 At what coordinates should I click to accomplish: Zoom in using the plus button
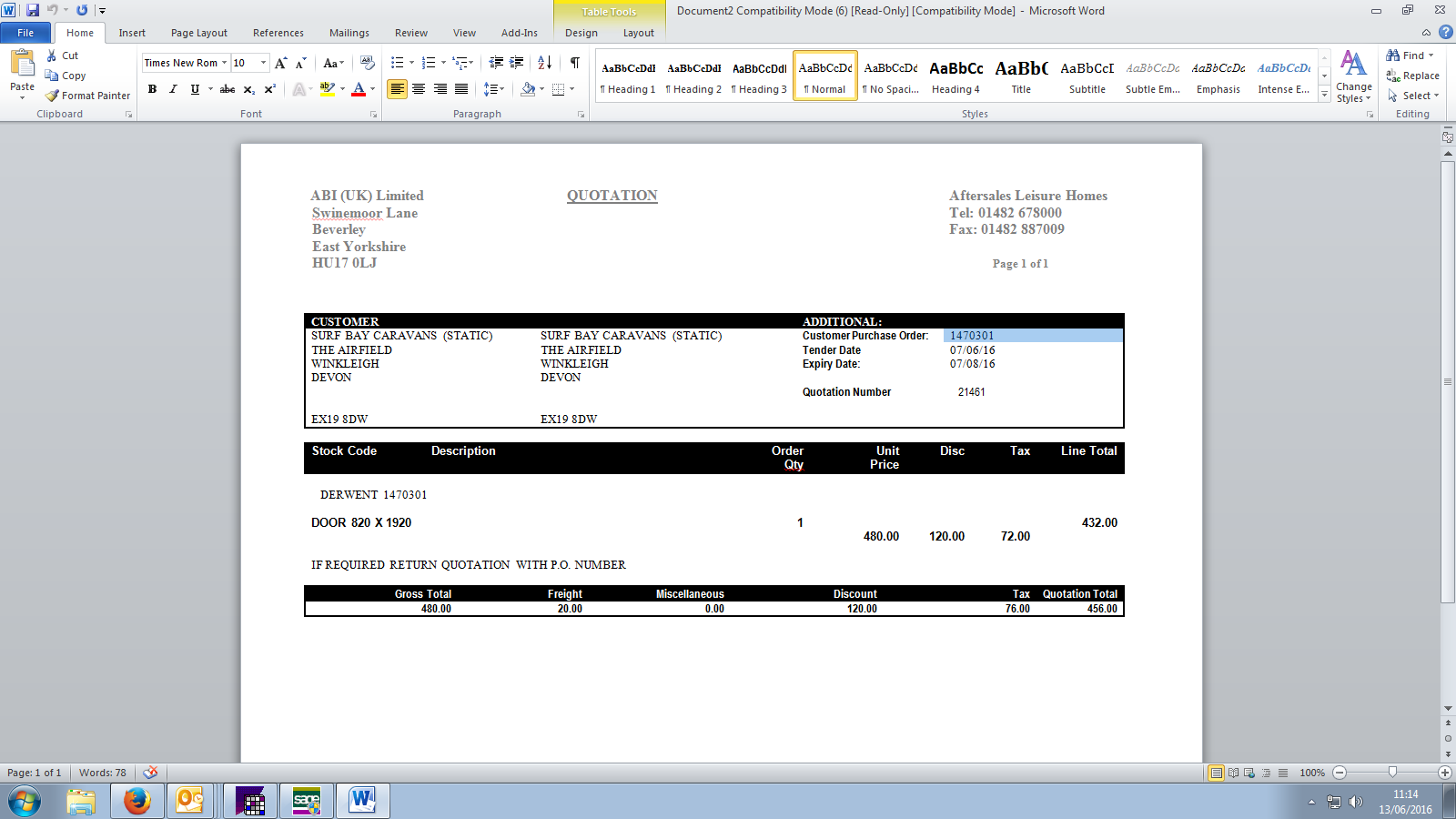click(1445, 773)
